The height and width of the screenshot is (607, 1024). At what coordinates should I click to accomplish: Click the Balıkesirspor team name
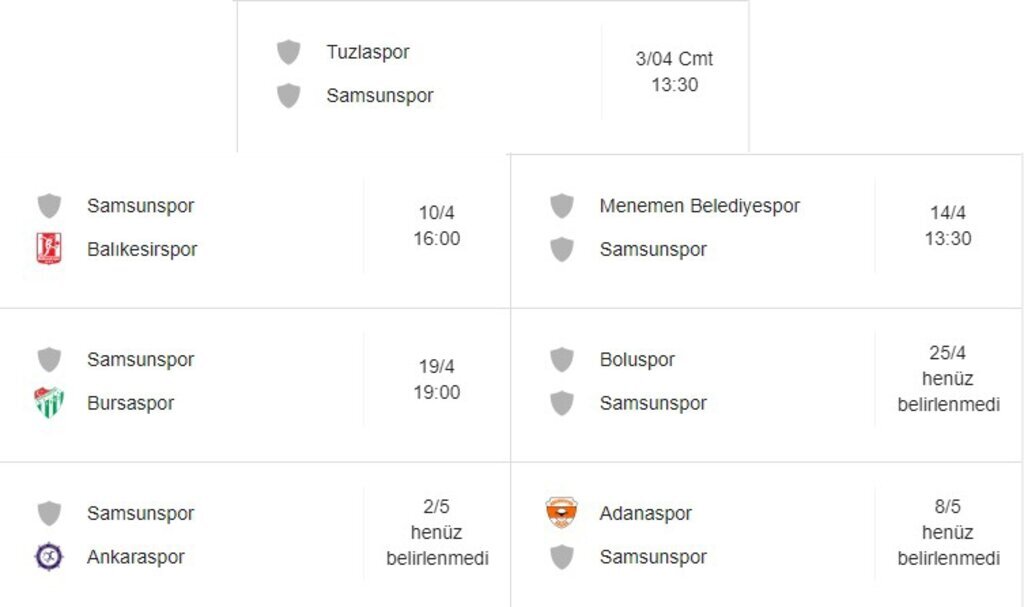click(142, 249)
